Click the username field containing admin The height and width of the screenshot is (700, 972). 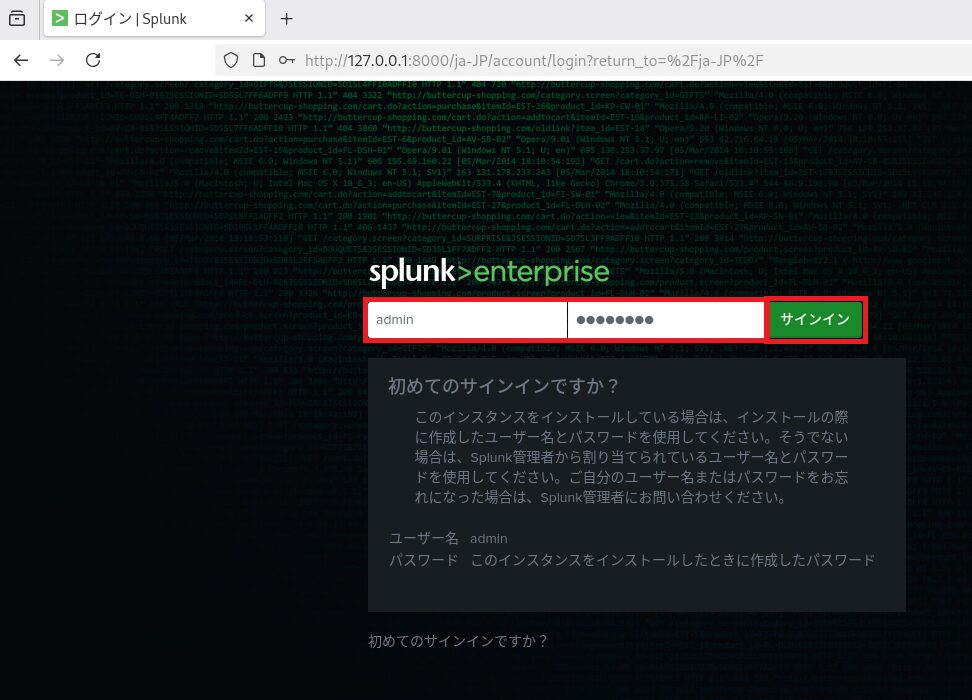tap(466, 320)
